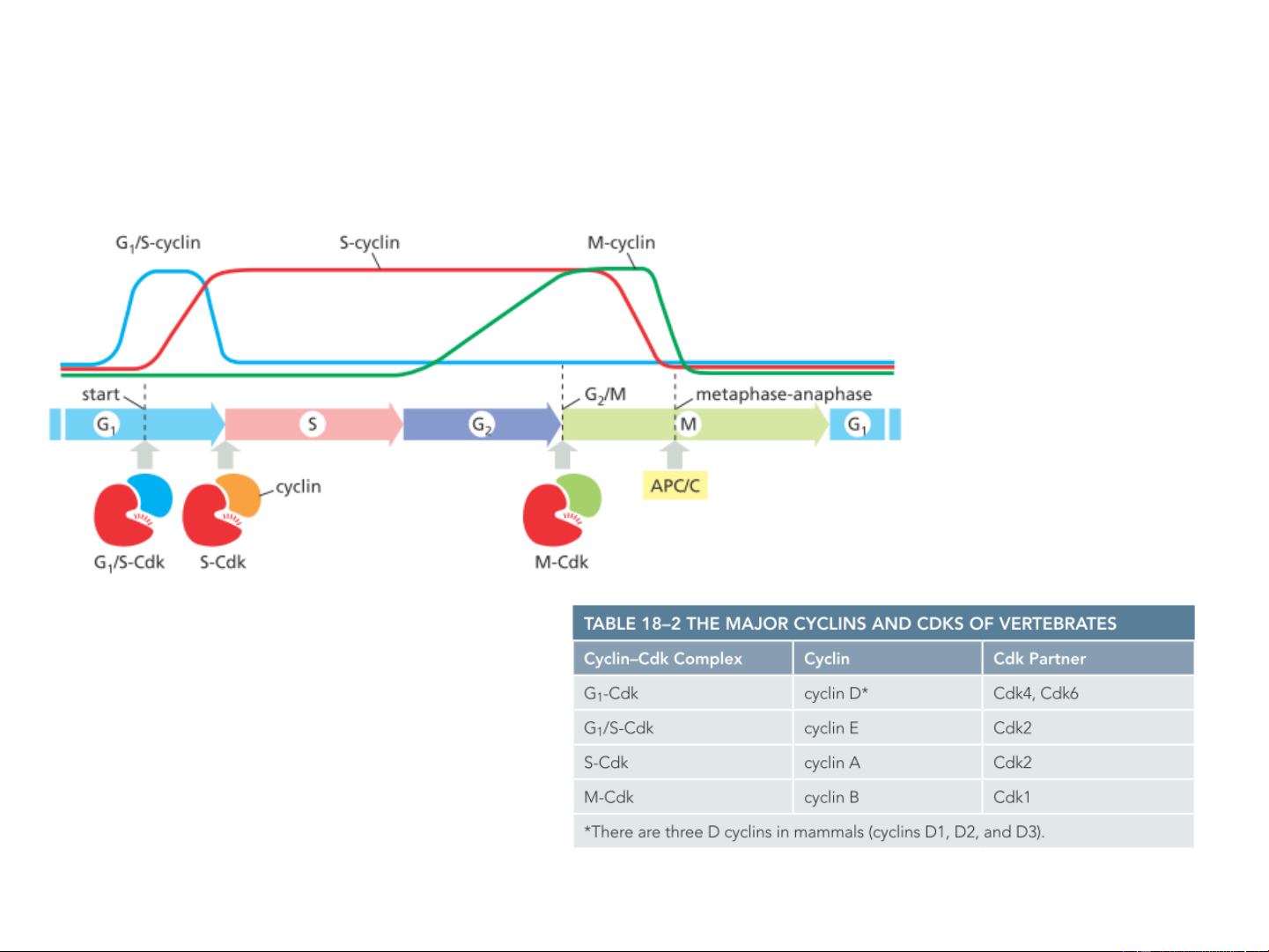
Task: Click the circled S phase marker
Action: point(312,424)
